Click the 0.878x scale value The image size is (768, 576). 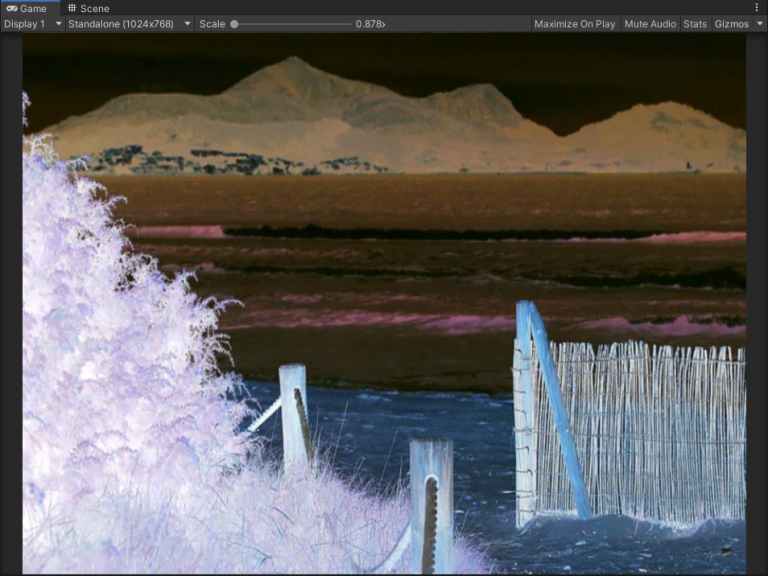(x=370, y=24)
